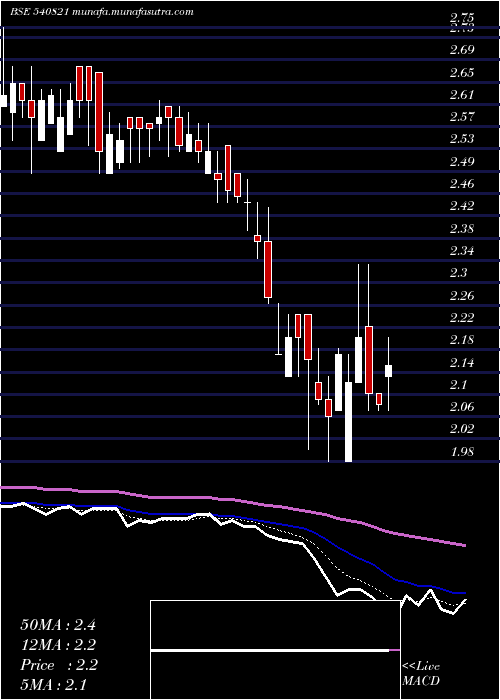Click the Price : 2.2 value

[59, 665]
